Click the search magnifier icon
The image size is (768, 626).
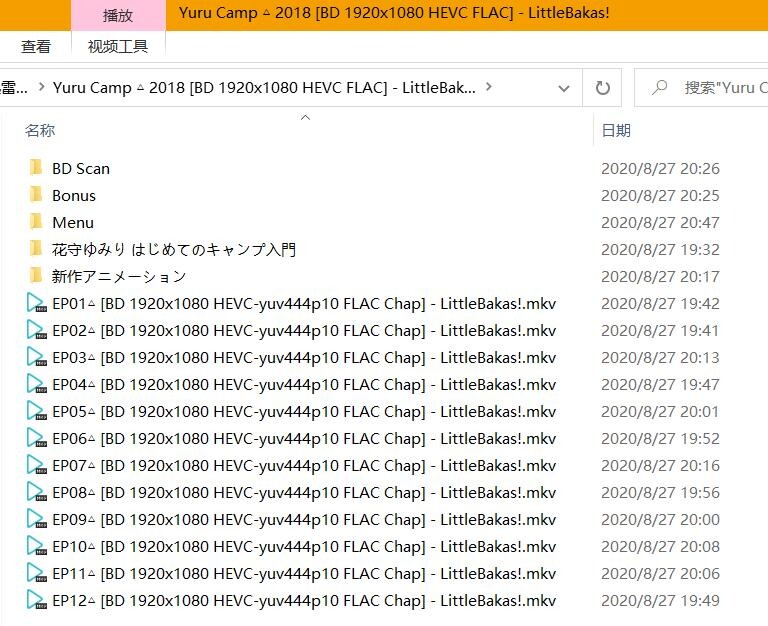(659, 88)
